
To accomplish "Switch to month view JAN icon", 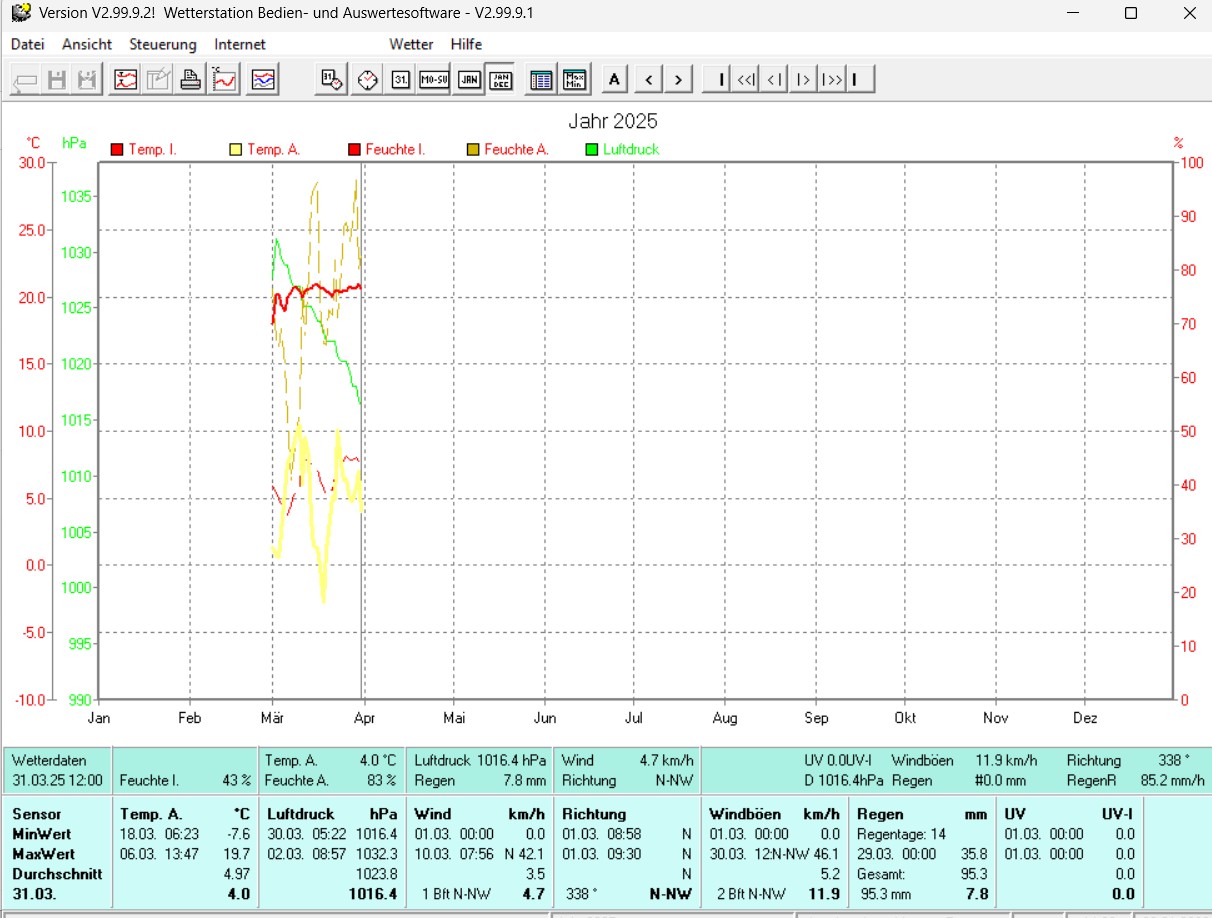I will pyautogui.click(x=469, y=80).
